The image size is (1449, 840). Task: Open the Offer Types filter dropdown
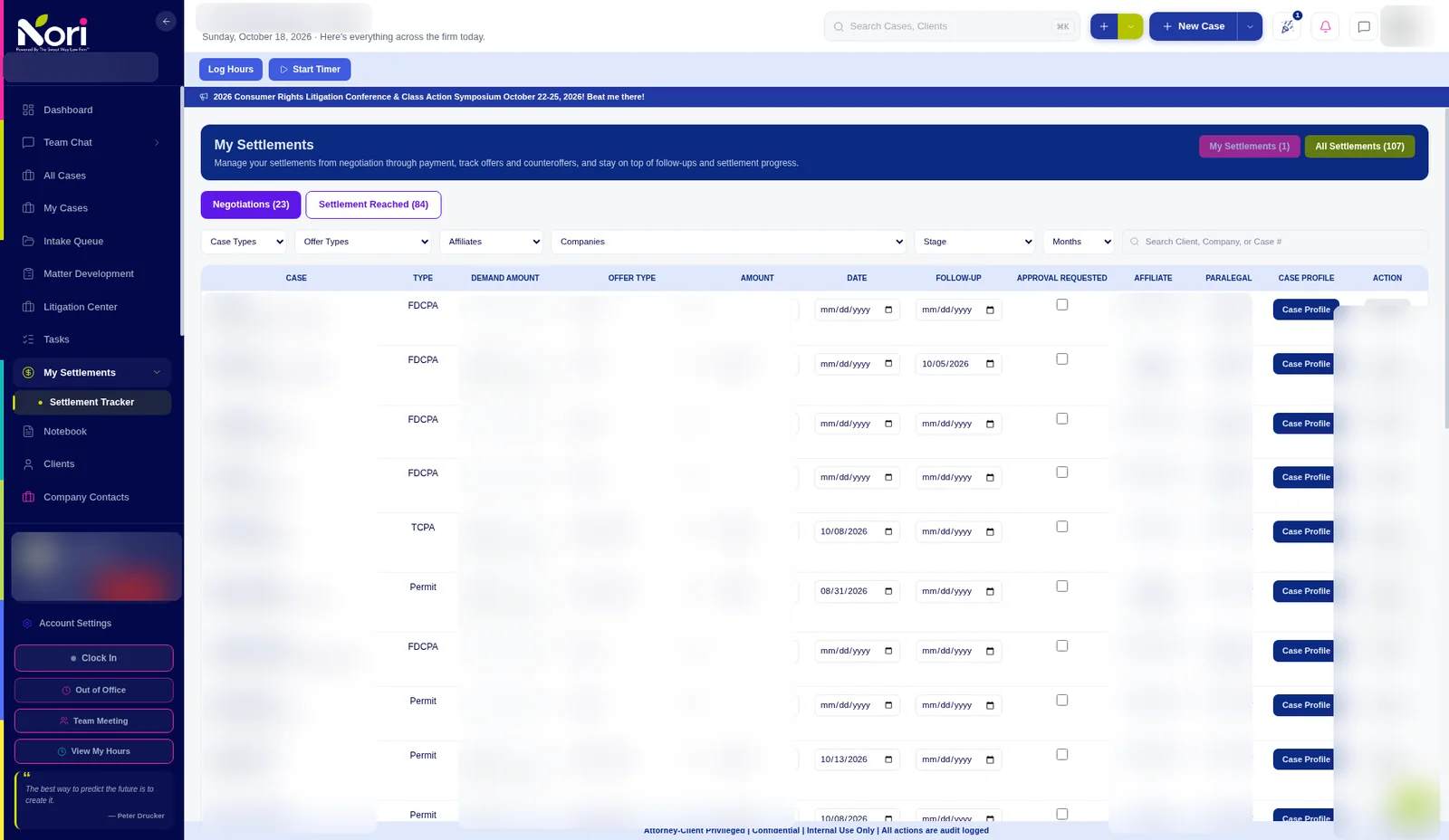(x=365, y=242)
